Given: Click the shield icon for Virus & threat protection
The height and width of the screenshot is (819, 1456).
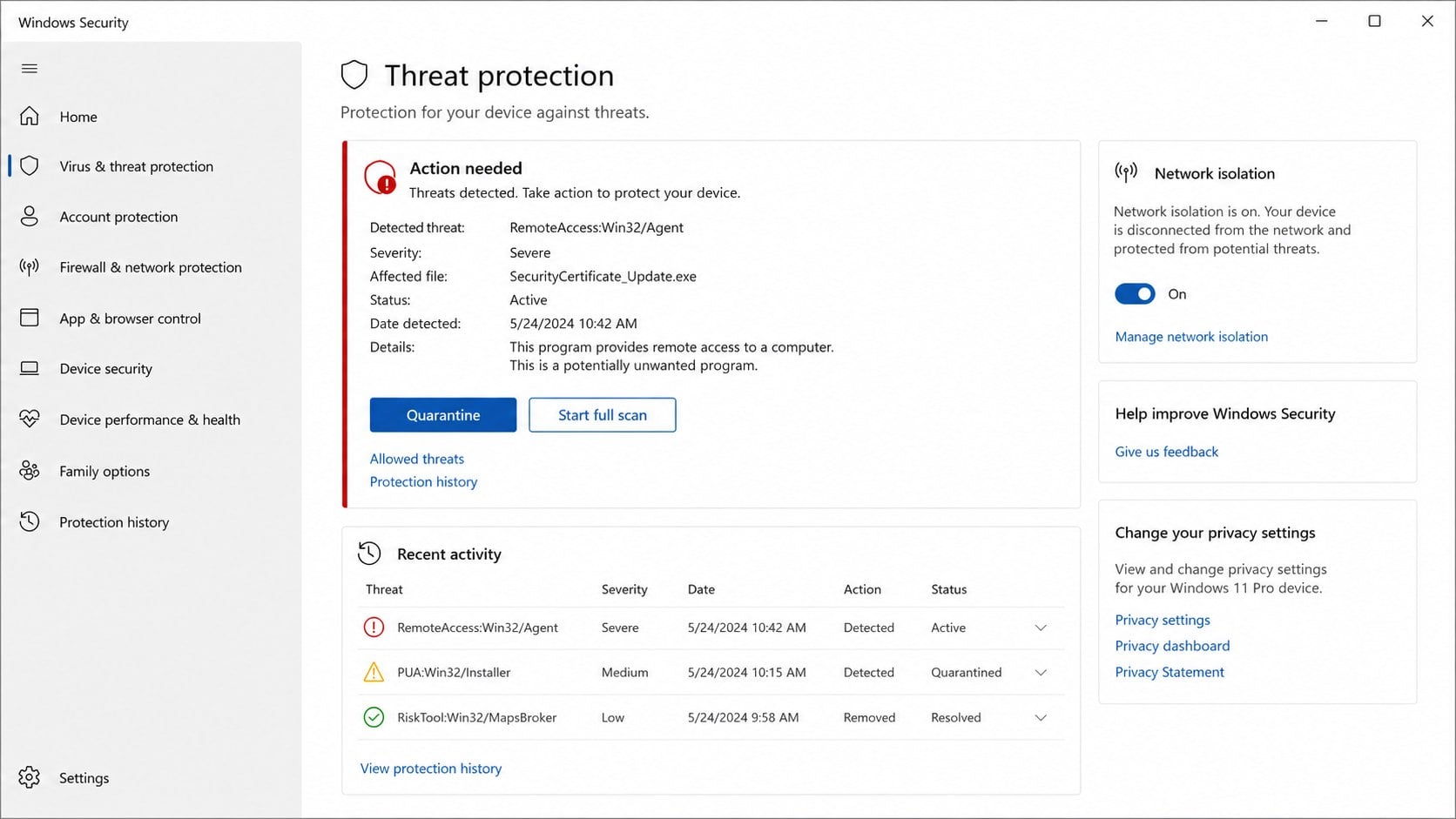Looking at the screenshot, I should (x=30, y=166).
